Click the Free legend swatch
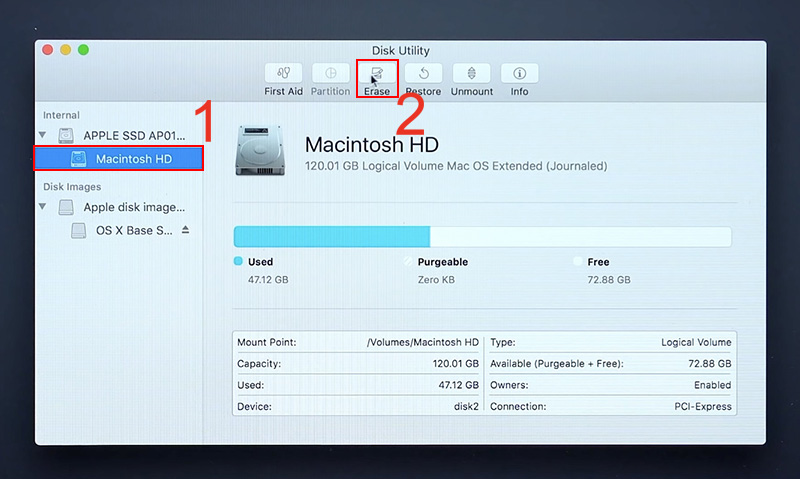Image resolution: width=800 pixels, height=479 pixels. (x=578, y=261)
